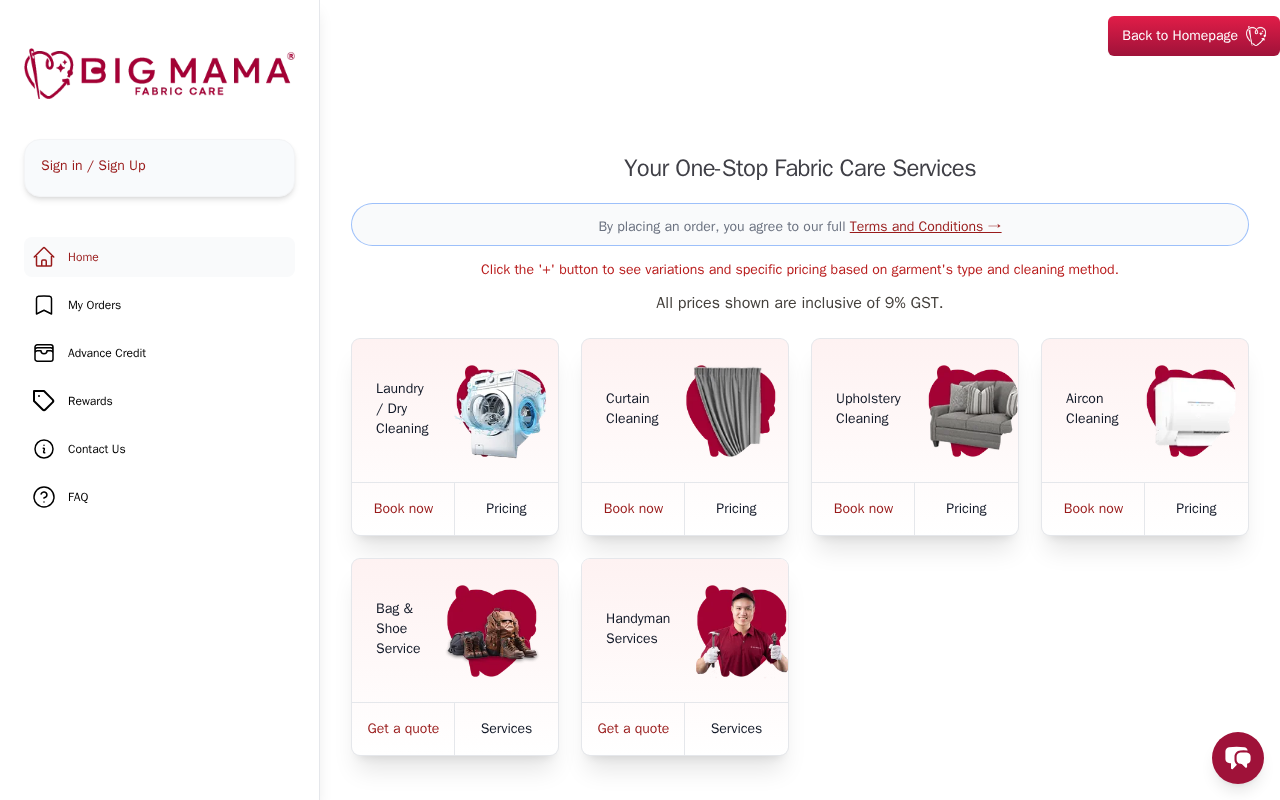The image size is (1280, 800).
Task: Click the My Orders bookmark icon
Action: [x=44, y=305]
